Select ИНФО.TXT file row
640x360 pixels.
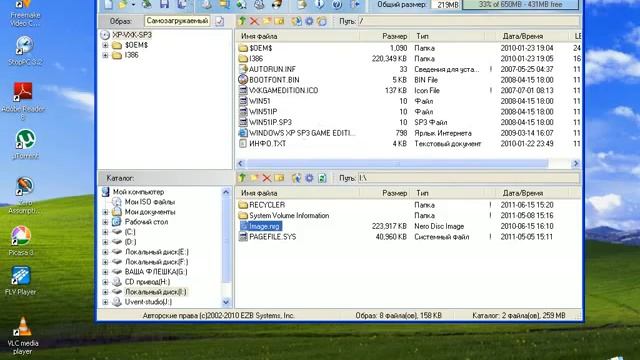(x=267, y=144)
